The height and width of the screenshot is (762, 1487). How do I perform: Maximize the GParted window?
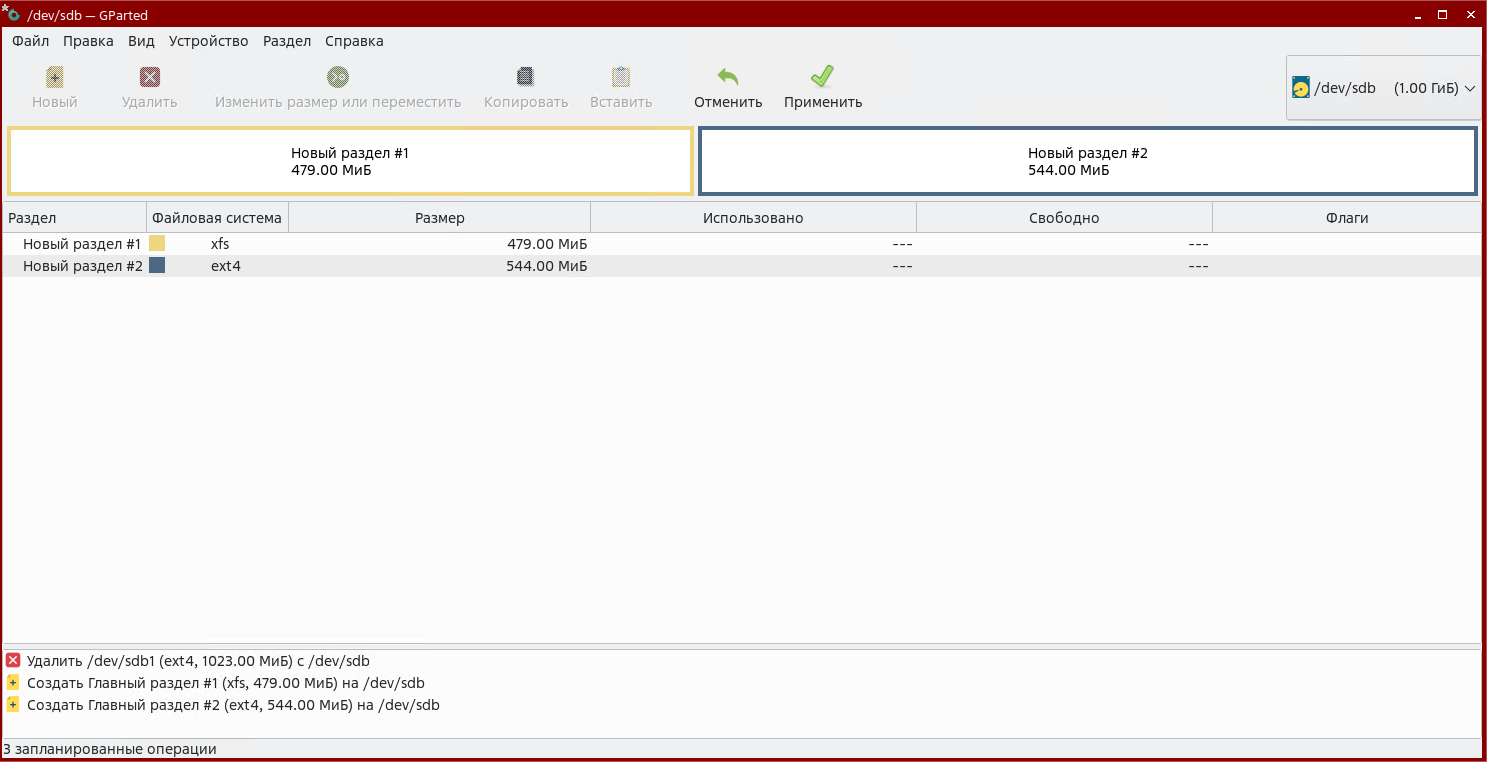point(1443,15)
